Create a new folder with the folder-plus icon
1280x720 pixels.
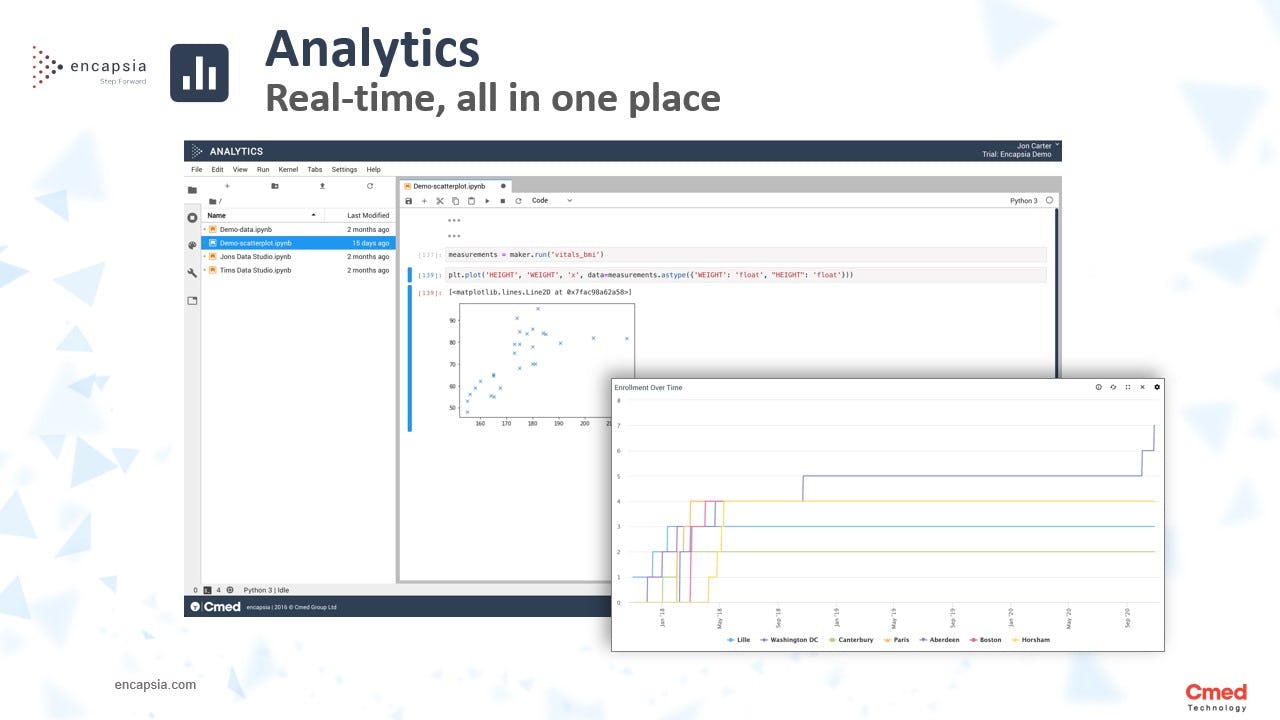[275, 186]
